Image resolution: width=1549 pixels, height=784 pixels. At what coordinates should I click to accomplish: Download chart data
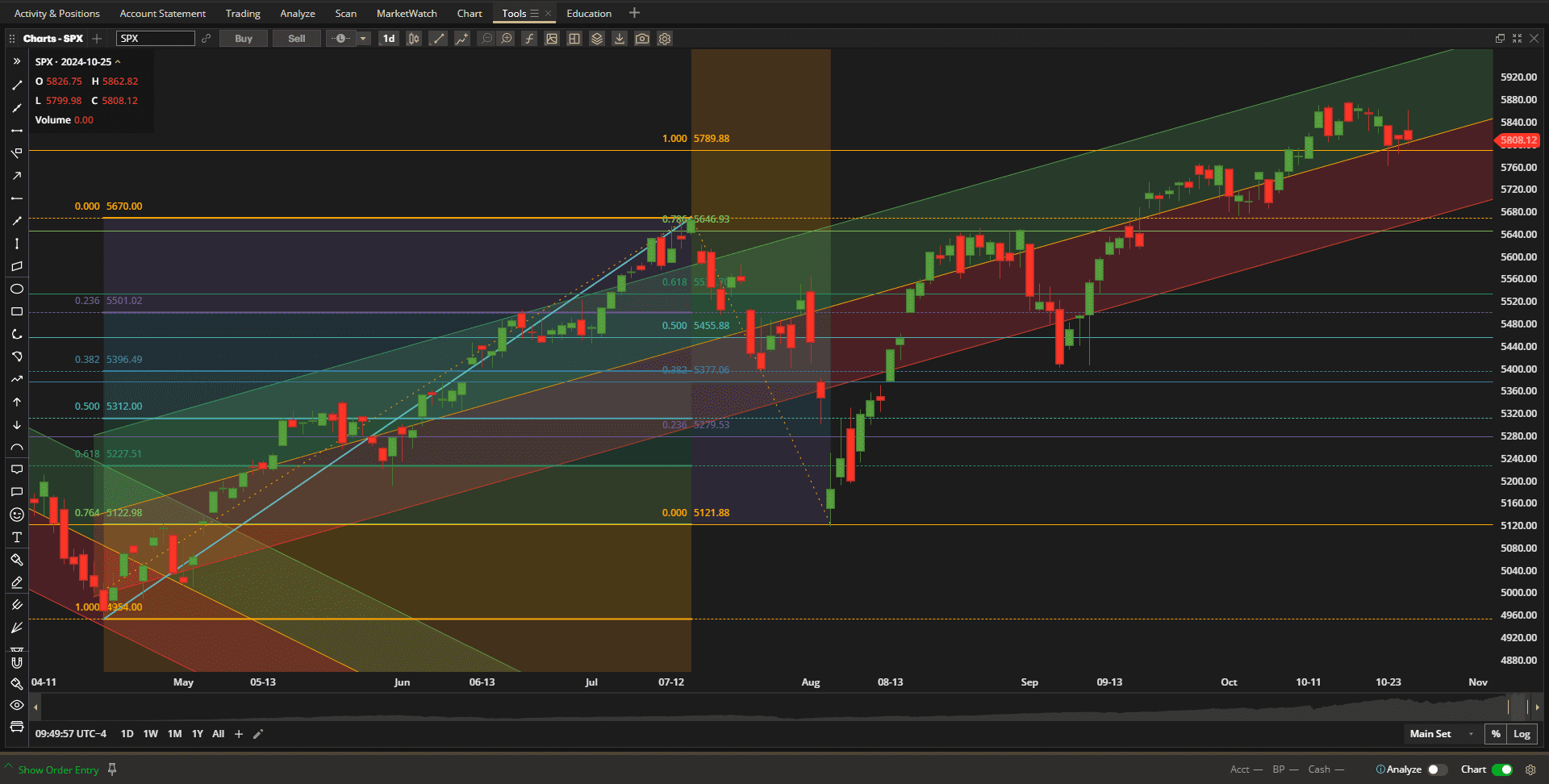coord(620,39)
